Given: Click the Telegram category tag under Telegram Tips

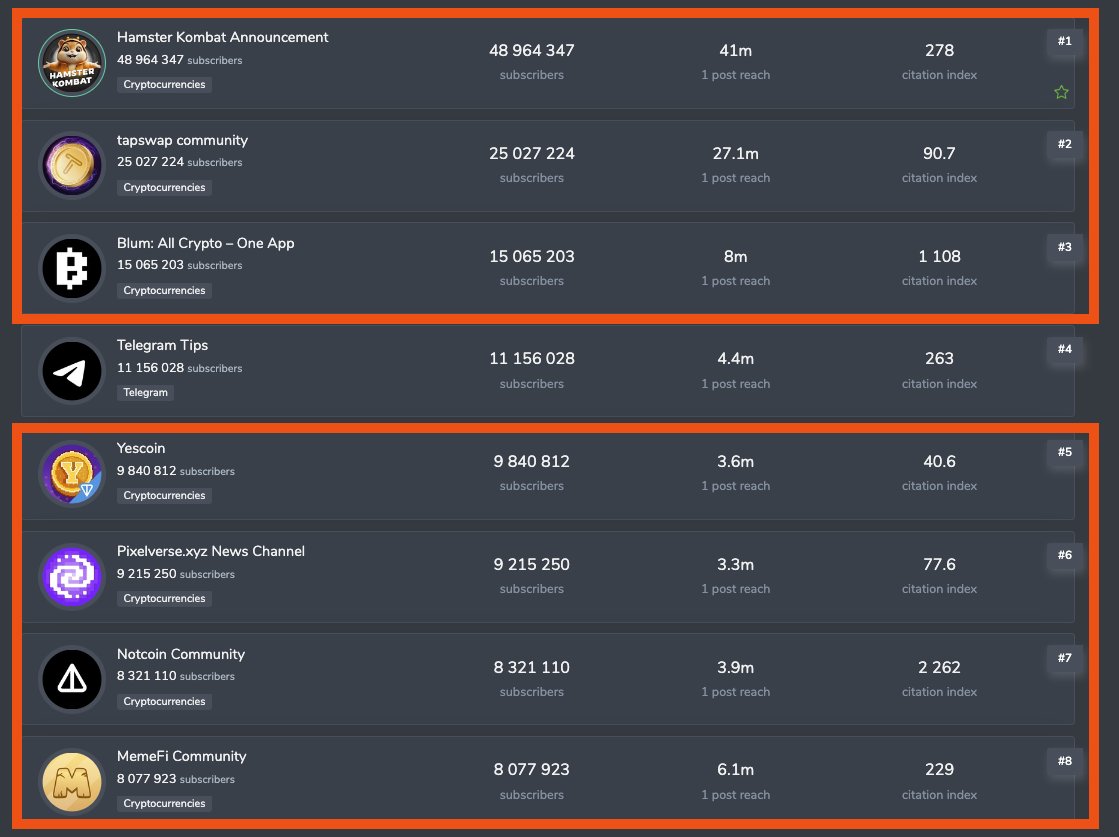Looking at the screenshot, I should click(x=145, y=393).
